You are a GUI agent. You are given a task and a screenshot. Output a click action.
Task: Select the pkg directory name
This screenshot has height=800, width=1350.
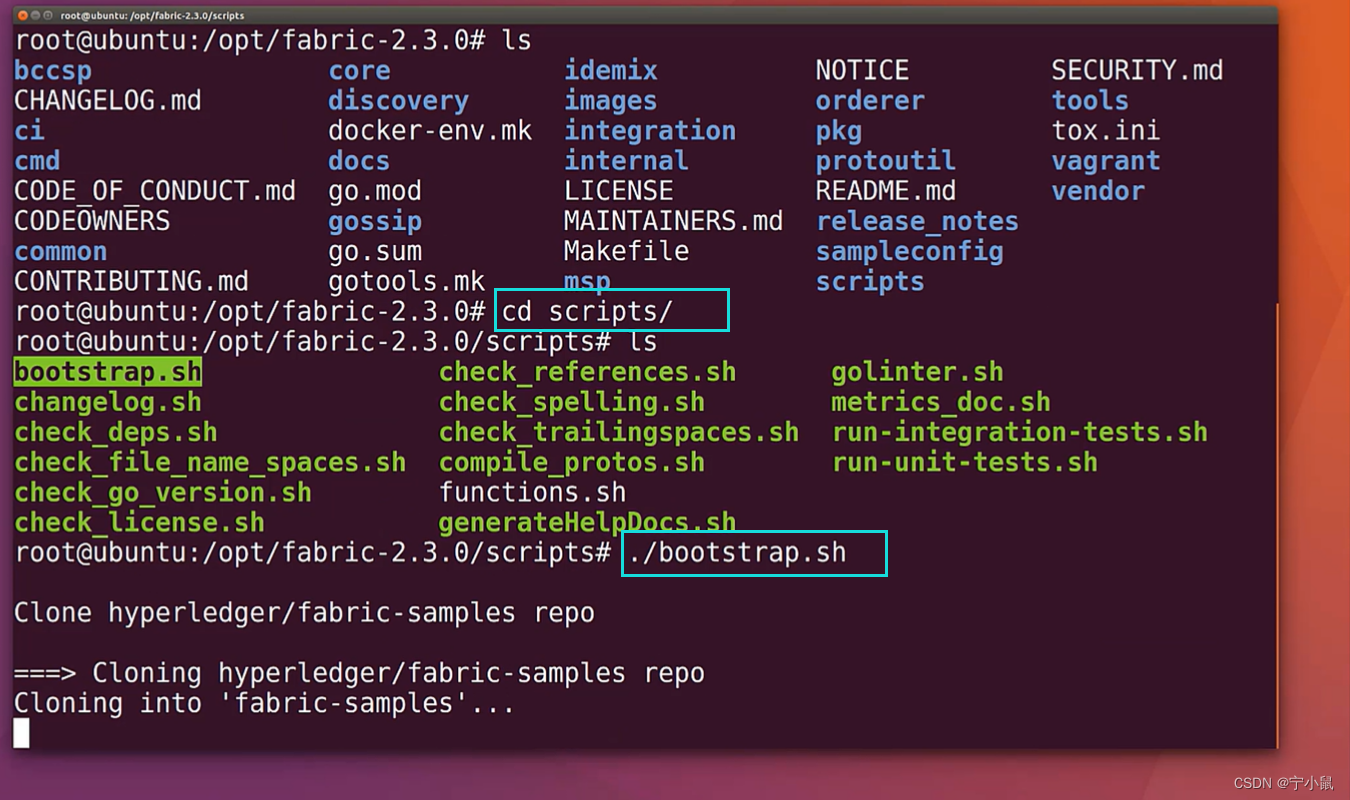click(839, 132)
